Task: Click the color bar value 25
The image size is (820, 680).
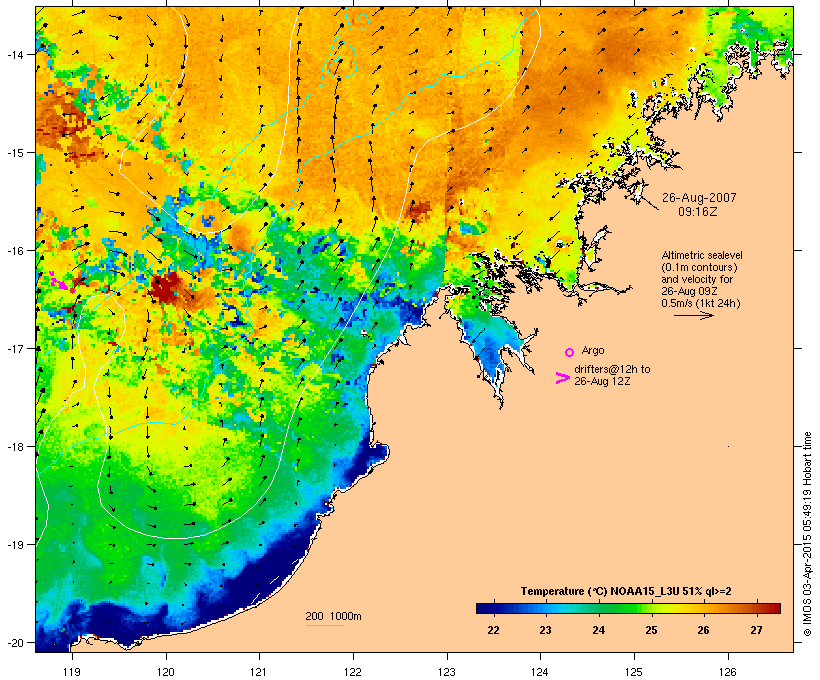Action: pos(651,630)
